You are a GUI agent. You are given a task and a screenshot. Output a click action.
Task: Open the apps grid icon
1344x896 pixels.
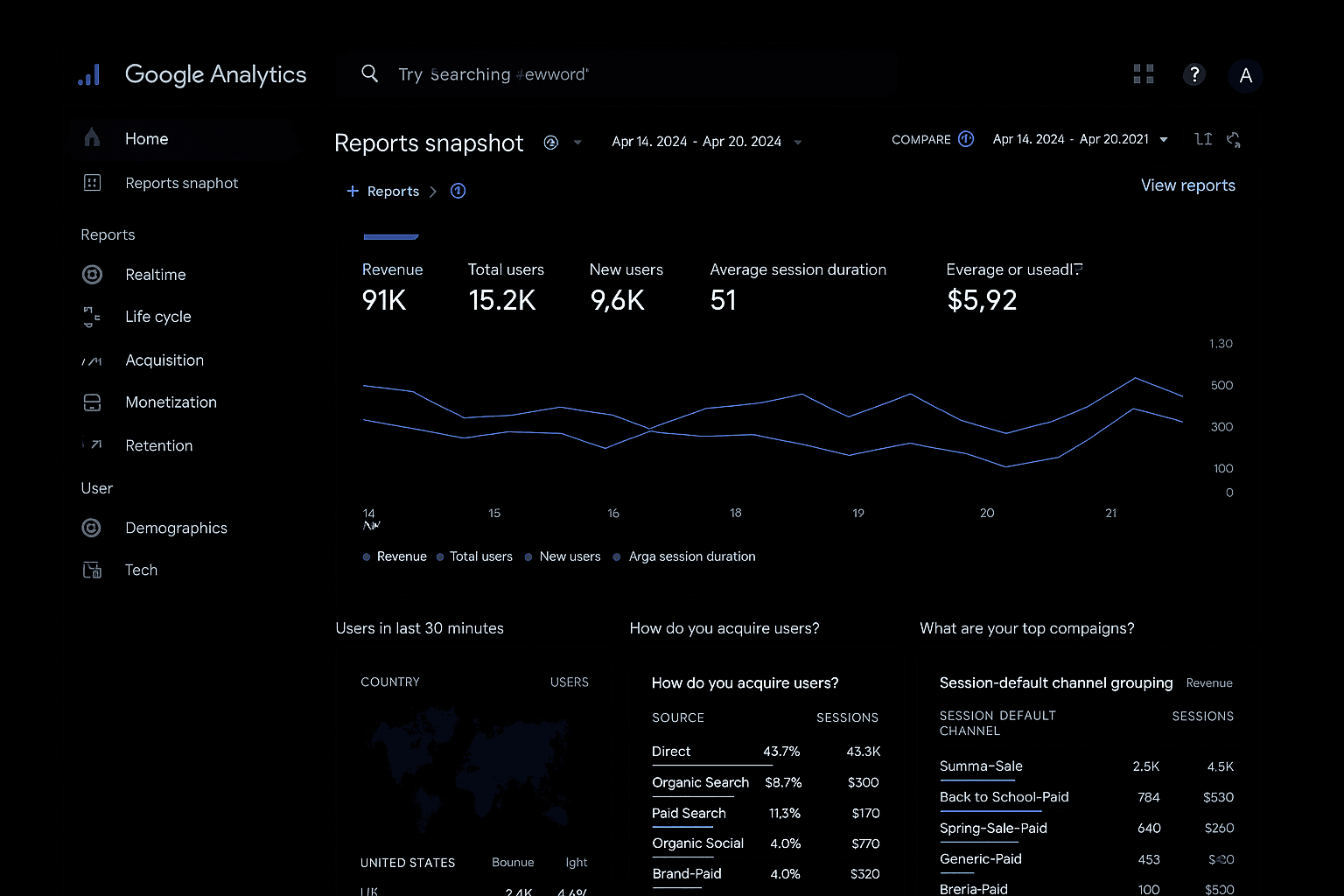(x=1144, y=74)
